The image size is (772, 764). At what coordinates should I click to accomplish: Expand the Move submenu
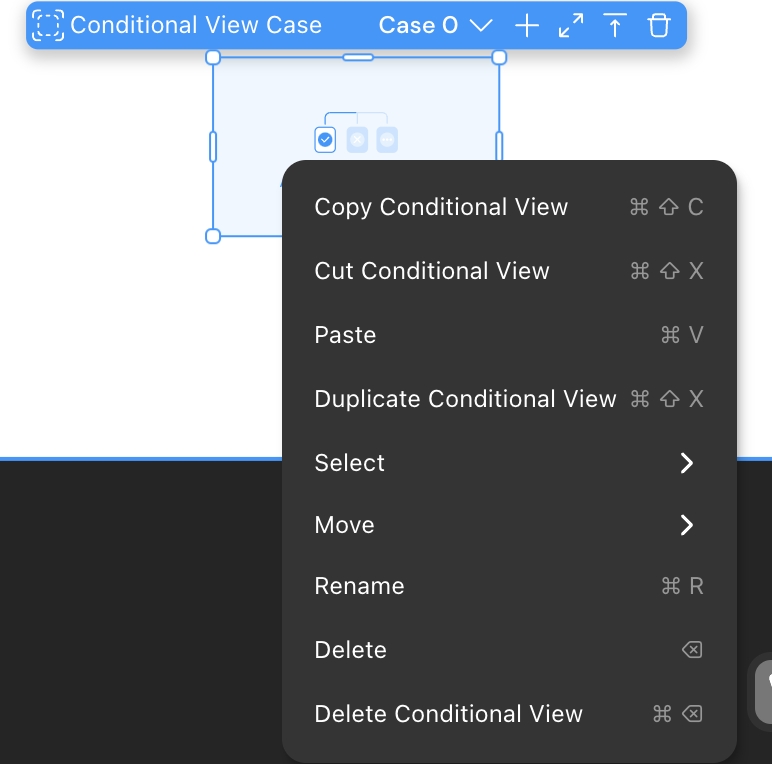pyautogui.click(x=509, y=525)
